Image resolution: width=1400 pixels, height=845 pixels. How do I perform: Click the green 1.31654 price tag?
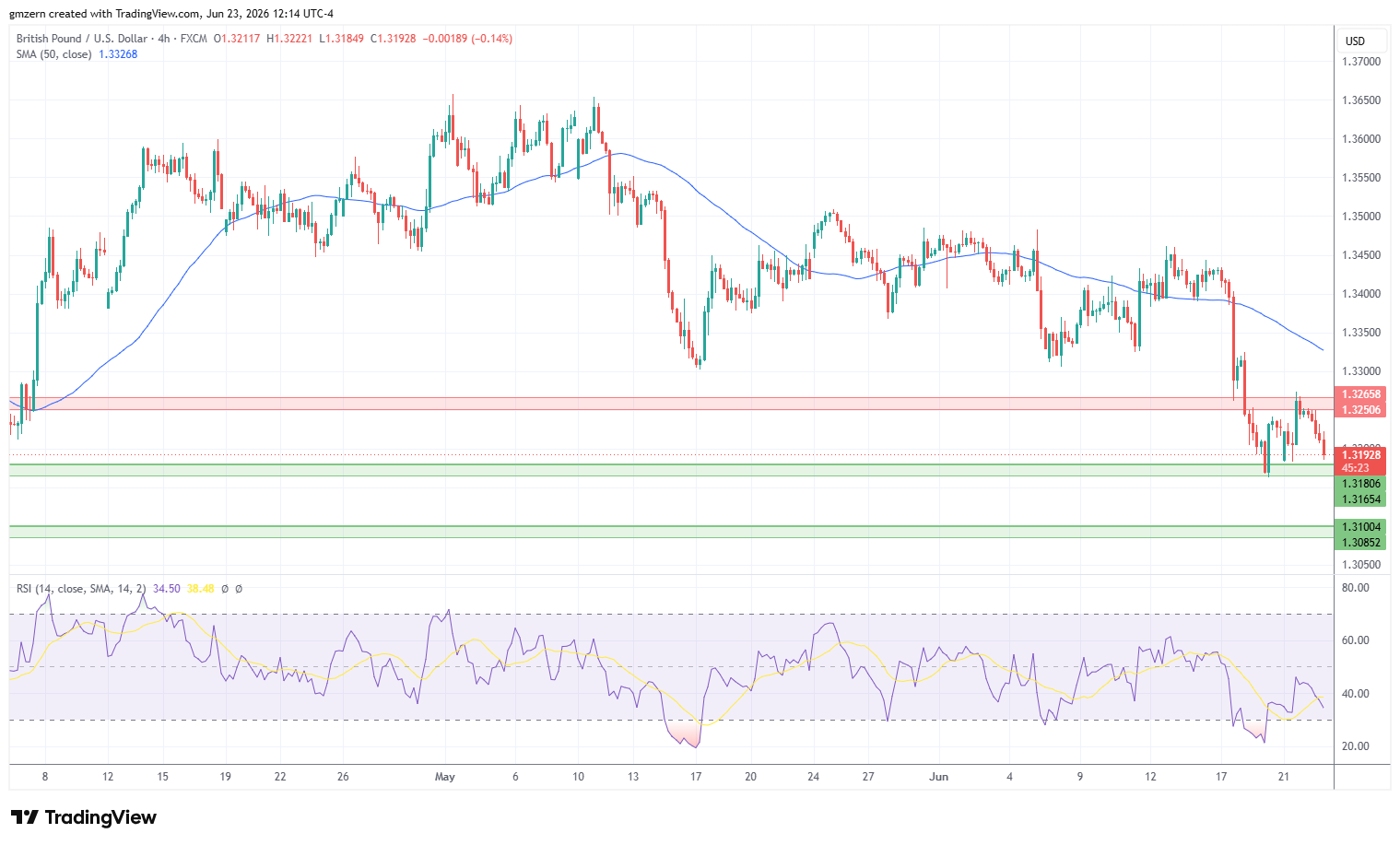coord(1360,499)
